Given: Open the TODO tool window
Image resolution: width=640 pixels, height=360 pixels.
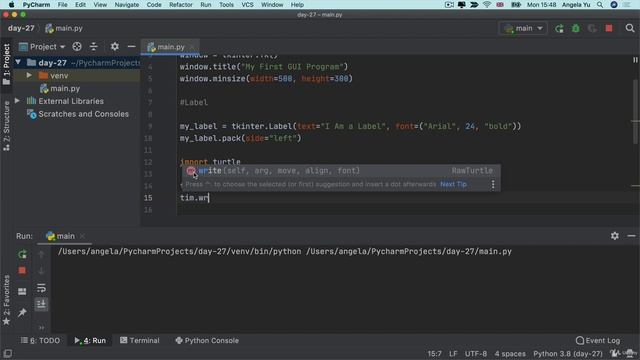Looking at the screenshot, I should pos(40,340).
